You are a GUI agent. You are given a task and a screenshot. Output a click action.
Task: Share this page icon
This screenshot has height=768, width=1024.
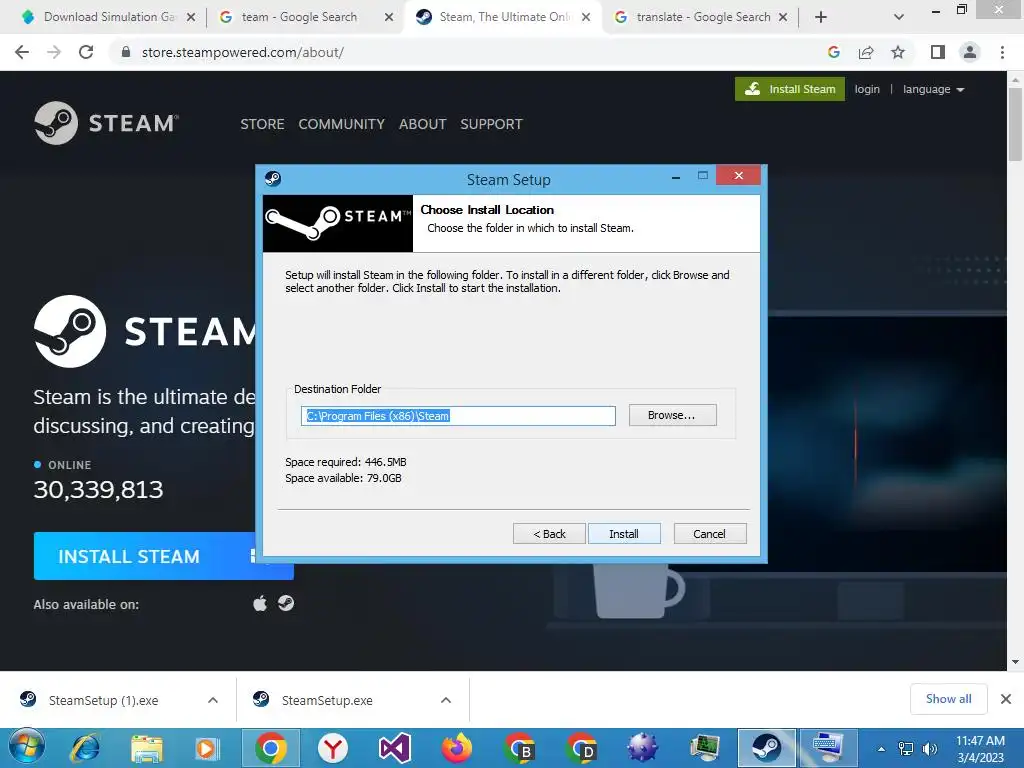click(x=866, y=52)
